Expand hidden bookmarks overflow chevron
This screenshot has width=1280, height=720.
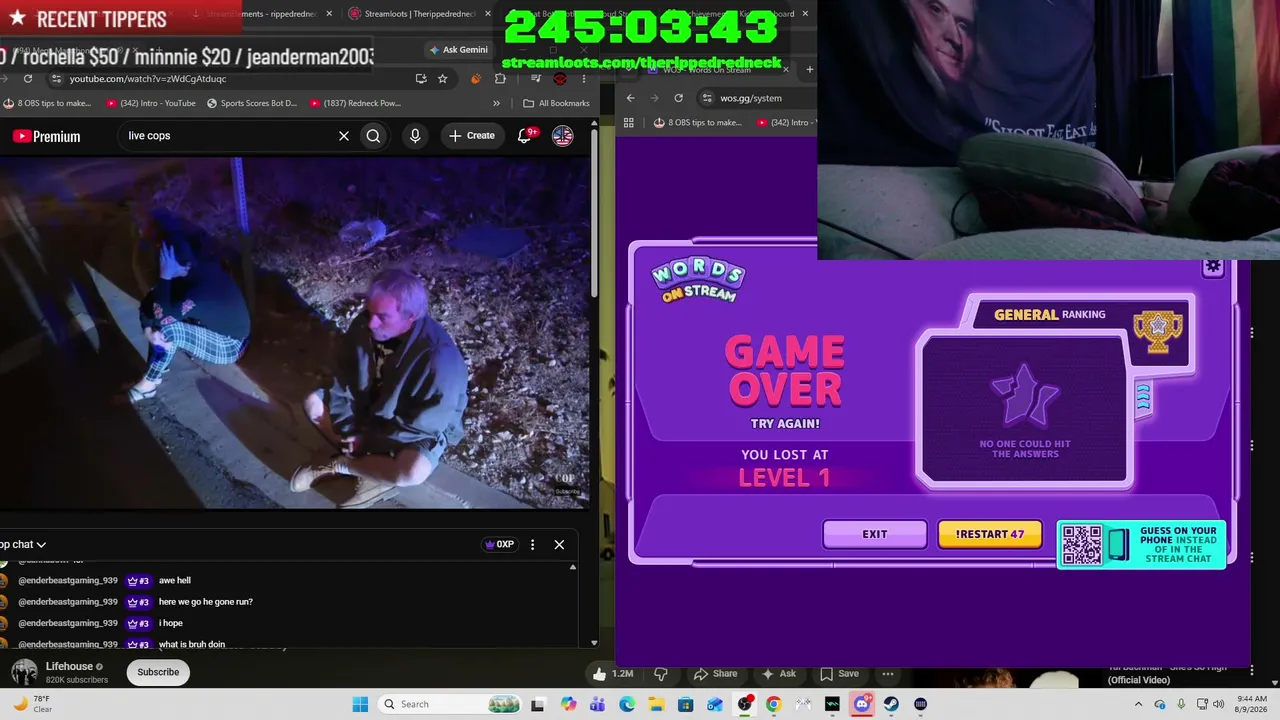[496, 103]
